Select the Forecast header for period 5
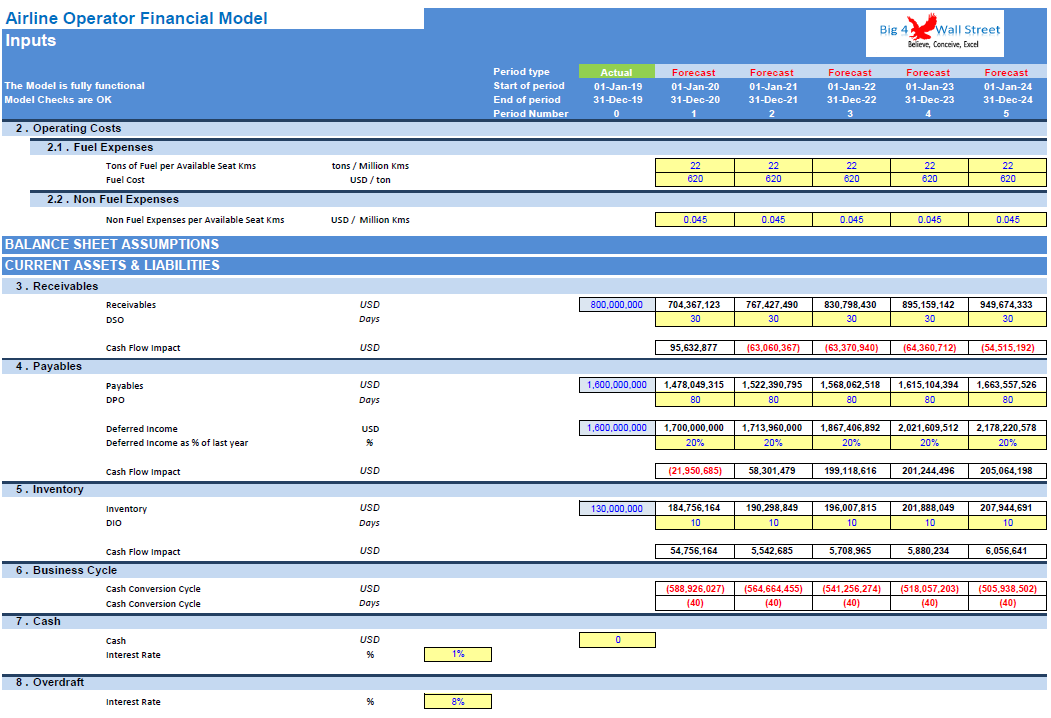Screen dimensions: 1051x718 [x=1006, y=71]
